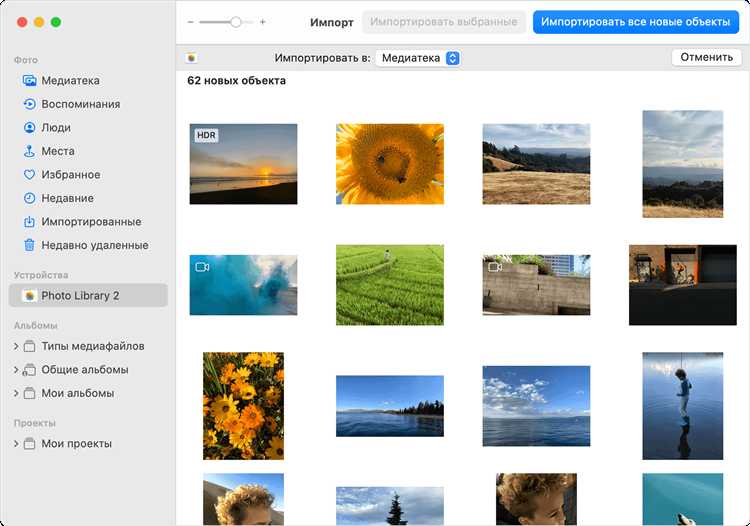Click the Общие альбомы folder icon
750x526 pixels.
pos(29,370)
